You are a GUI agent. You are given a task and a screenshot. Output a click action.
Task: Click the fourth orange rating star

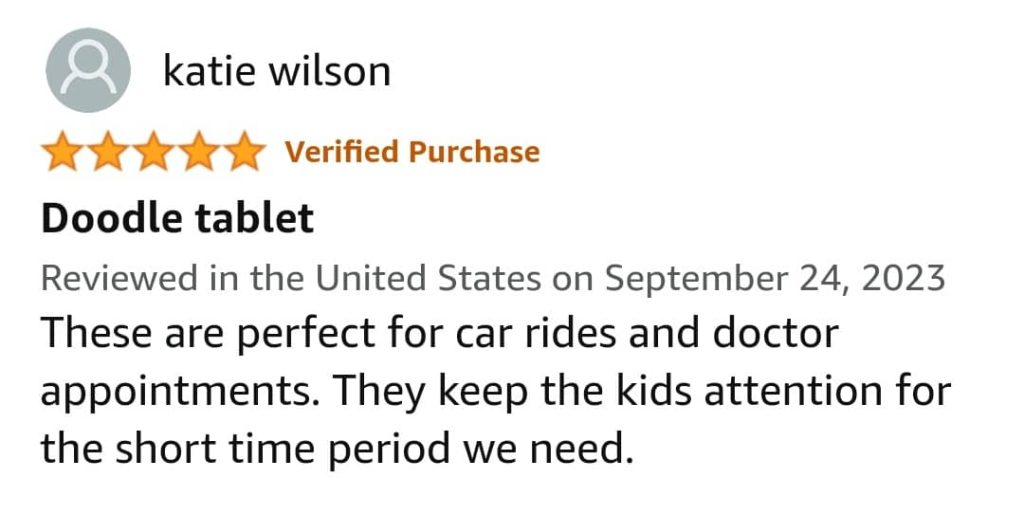pyautogui.click(x=199, y=151)
